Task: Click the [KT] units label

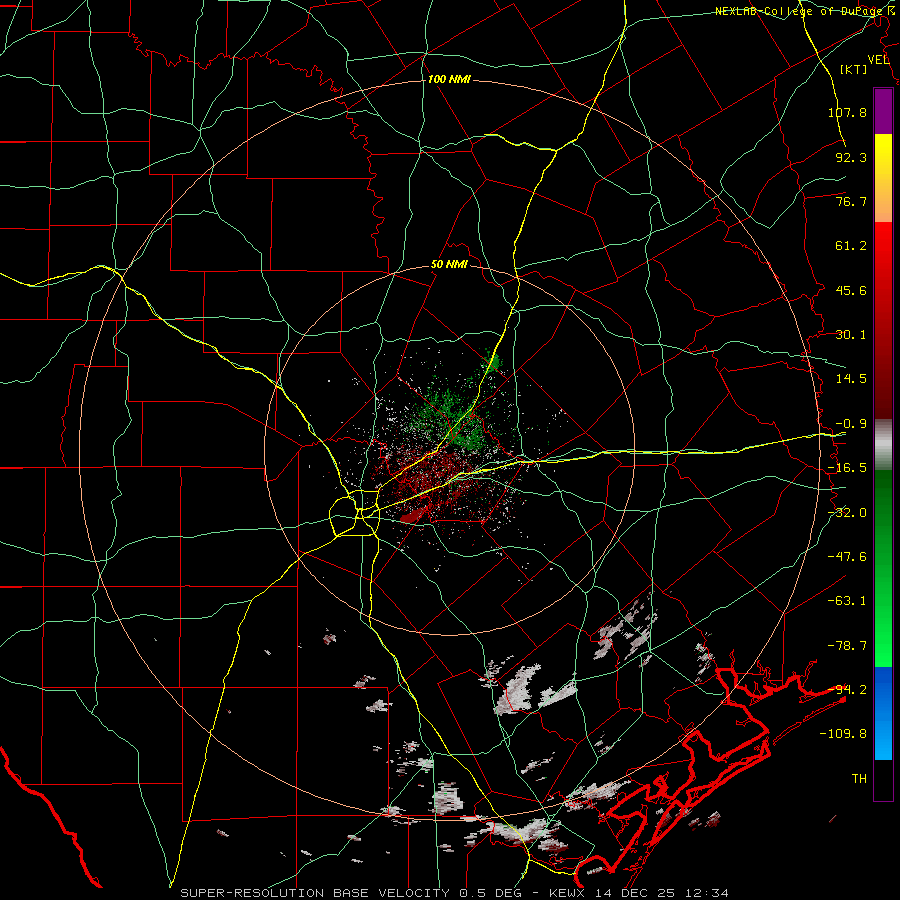Action: pyautogui.click(x=854, y=69)
